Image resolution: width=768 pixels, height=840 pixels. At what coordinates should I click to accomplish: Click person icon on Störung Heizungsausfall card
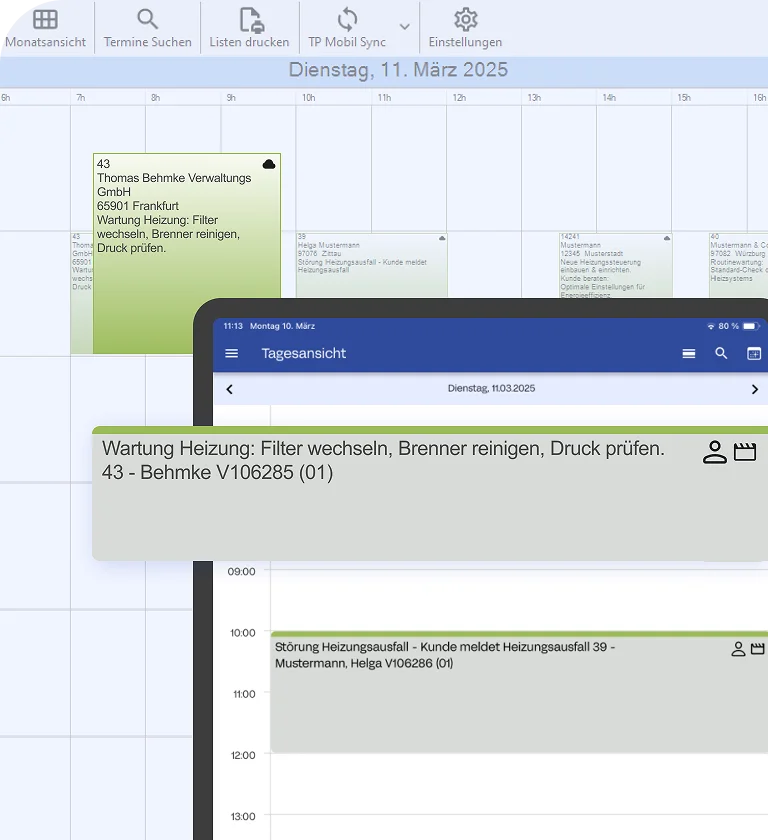[738, 649]
